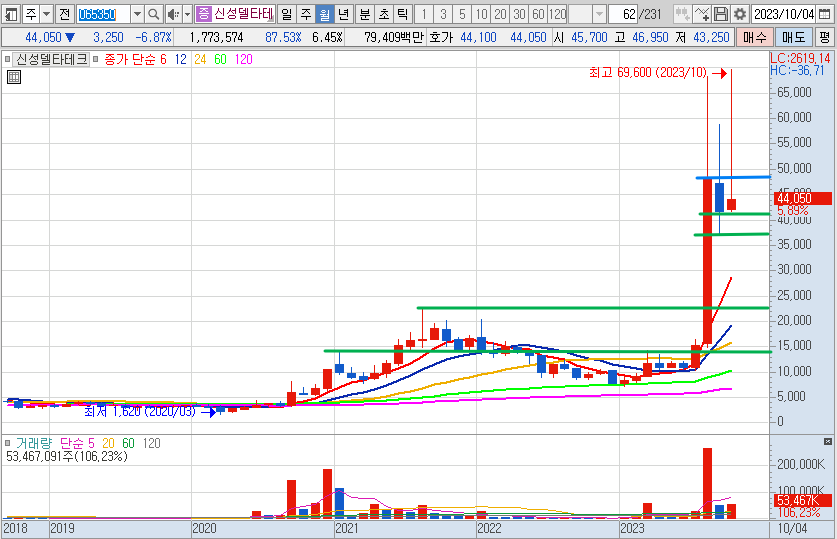
Task: Add an indicator with the line-plus icon
Action: tap(702, 14)
